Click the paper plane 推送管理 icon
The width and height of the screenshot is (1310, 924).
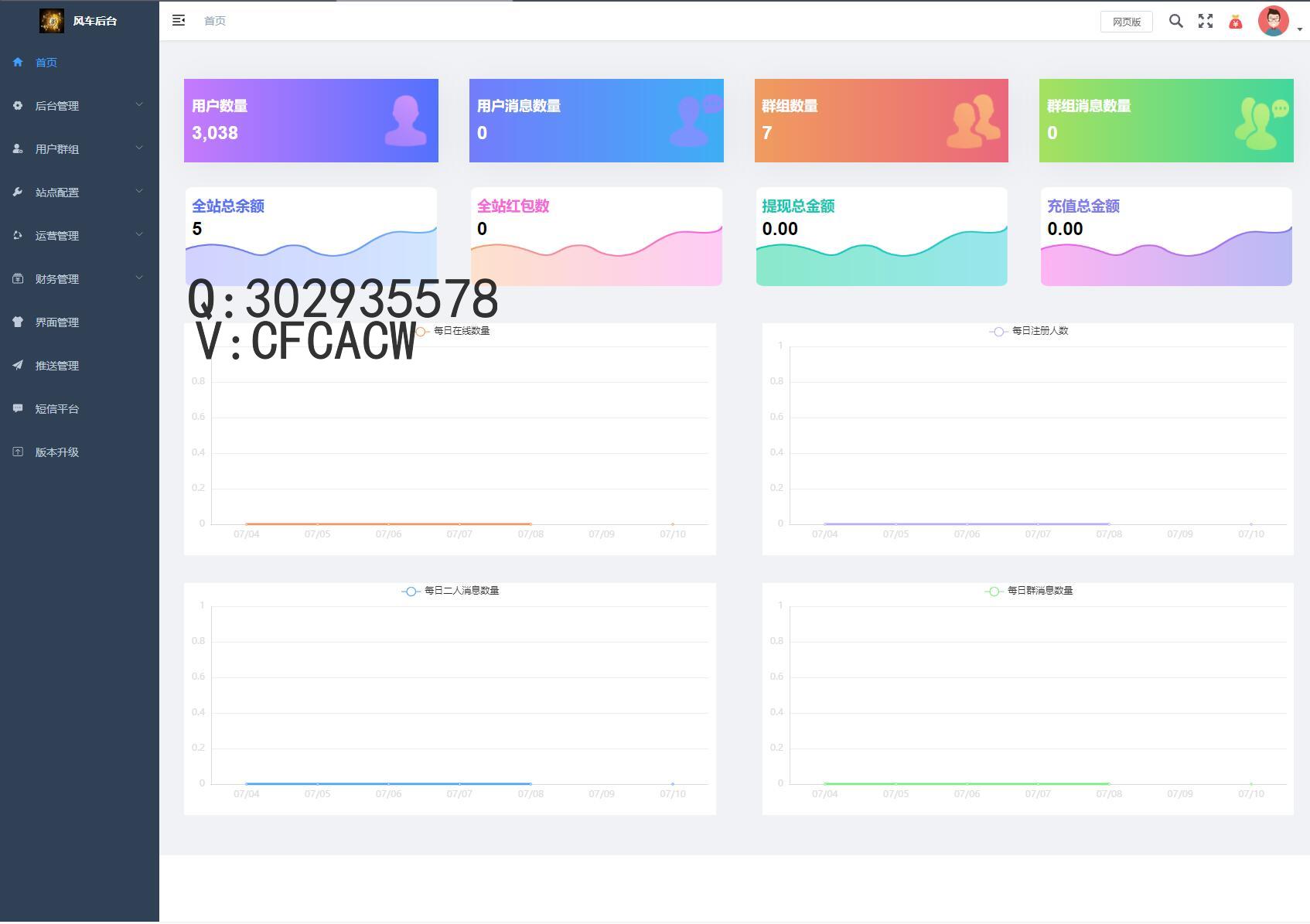point(18,366)
